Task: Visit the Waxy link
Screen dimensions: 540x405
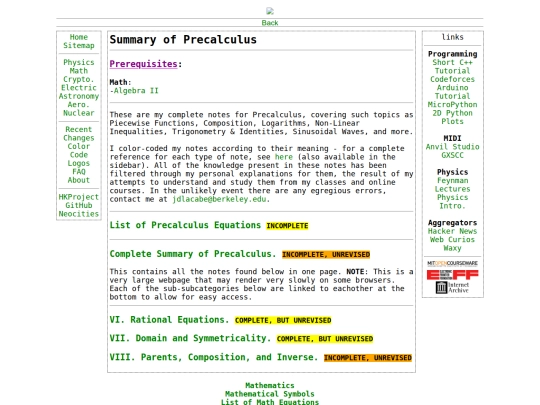Action: click(x=452, y=248)
